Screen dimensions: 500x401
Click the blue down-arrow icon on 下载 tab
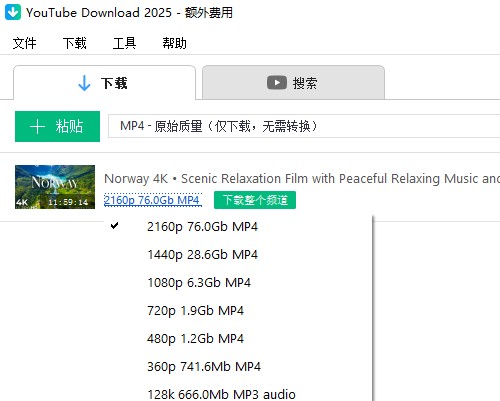coord(84,83)
